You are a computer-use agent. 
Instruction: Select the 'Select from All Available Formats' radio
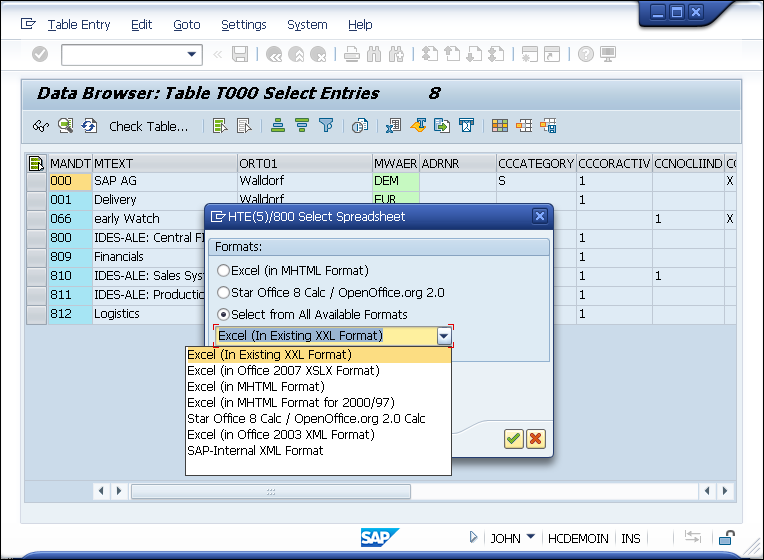pyautogui.click(x=224, y=314)
